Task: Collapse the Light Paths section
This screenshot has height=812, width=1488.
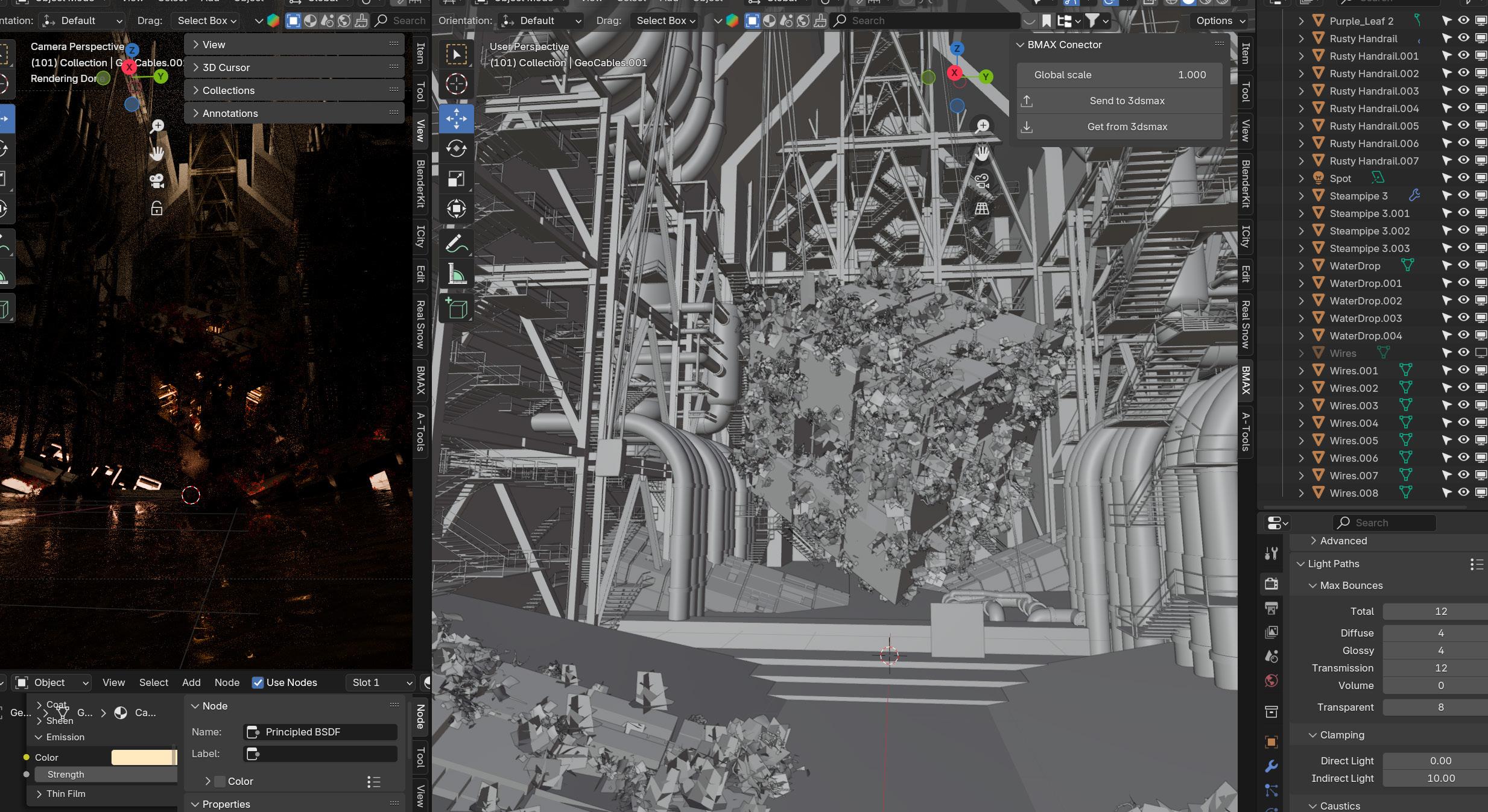Action: click(x=1300, y=564)
